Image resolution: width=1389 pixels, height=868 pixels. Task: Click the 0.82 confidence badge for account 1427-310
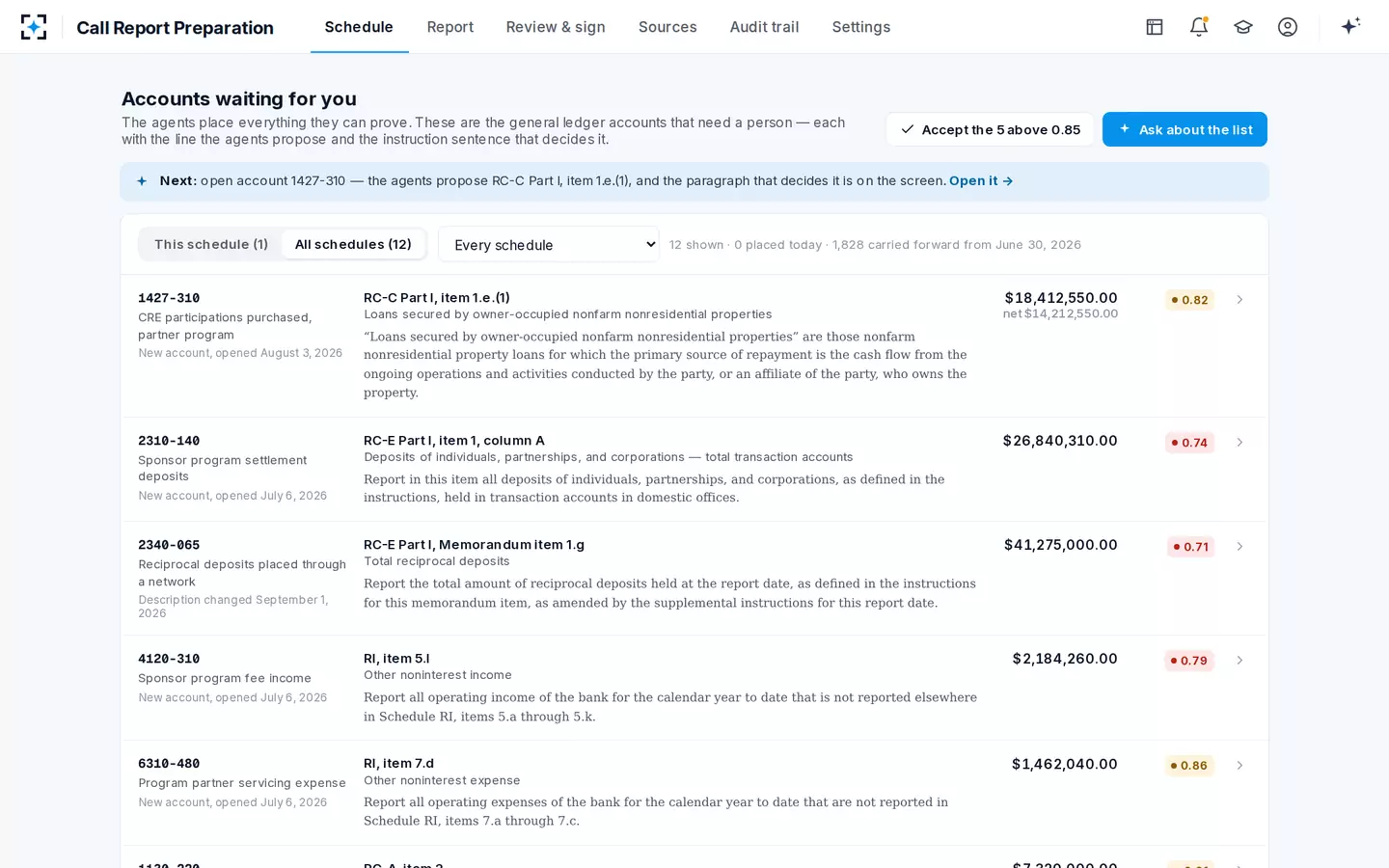point(1189,300)
